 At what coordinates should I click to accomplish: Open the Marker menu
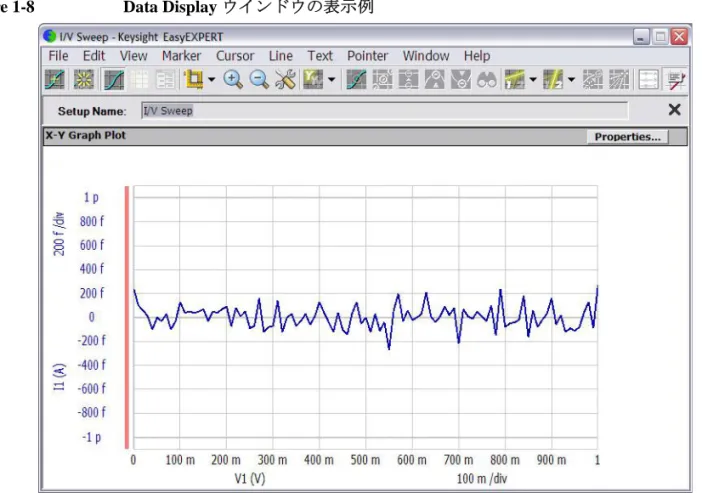[x=181, y=56]
